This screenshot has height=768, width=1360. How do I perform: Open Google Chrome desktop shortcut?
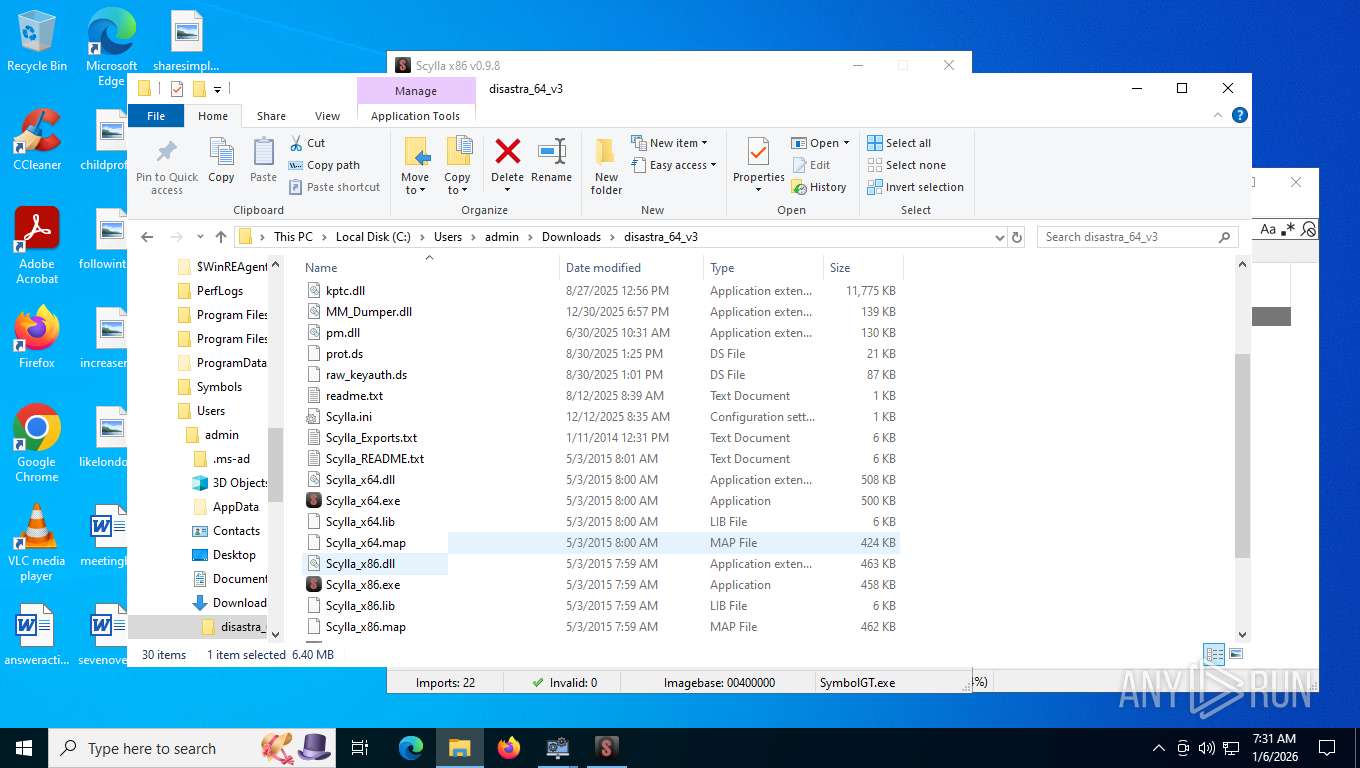tap(37, 443)
